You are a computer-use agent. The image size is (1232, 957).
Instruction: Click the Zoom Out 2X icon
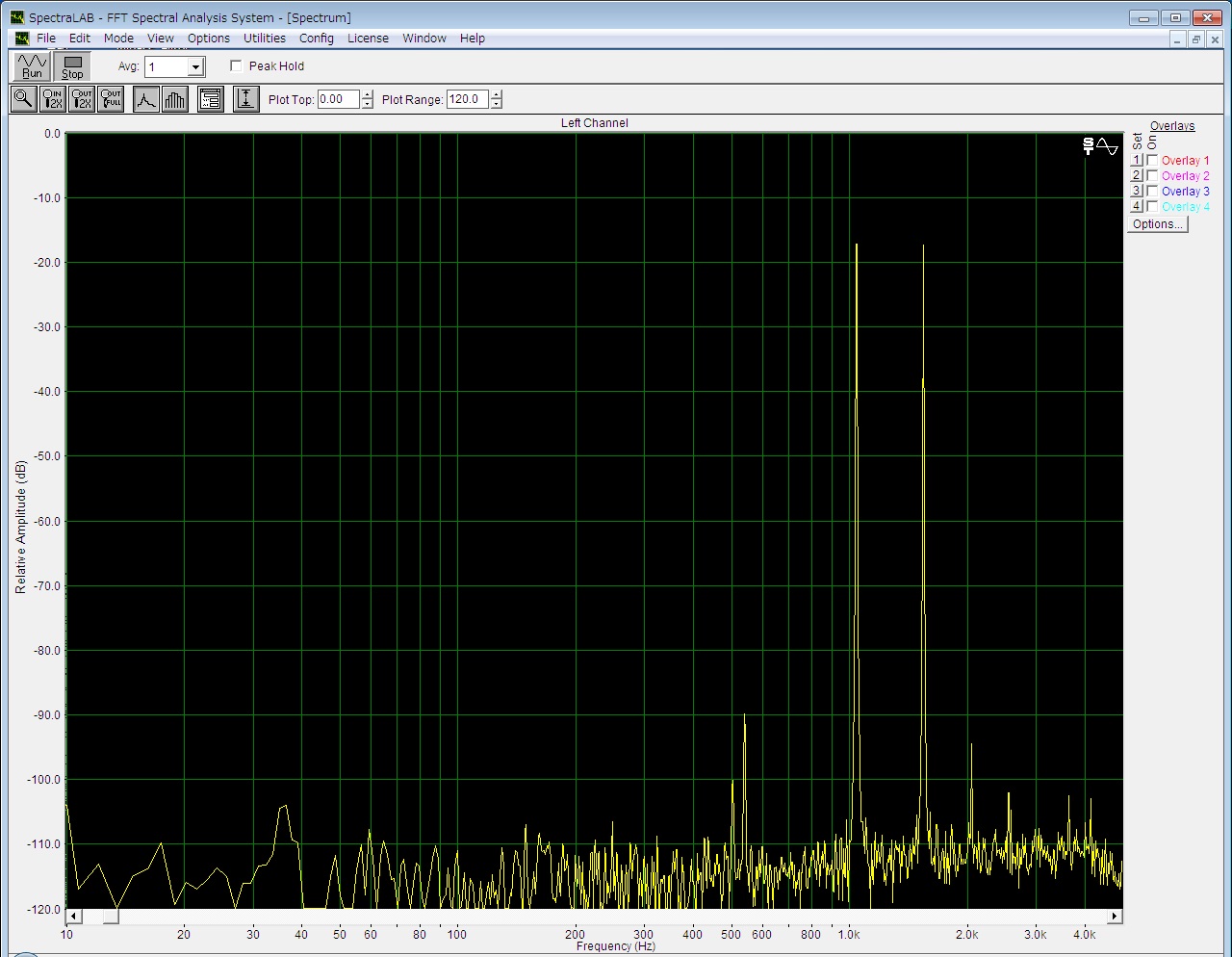click(x=82, y=99)
